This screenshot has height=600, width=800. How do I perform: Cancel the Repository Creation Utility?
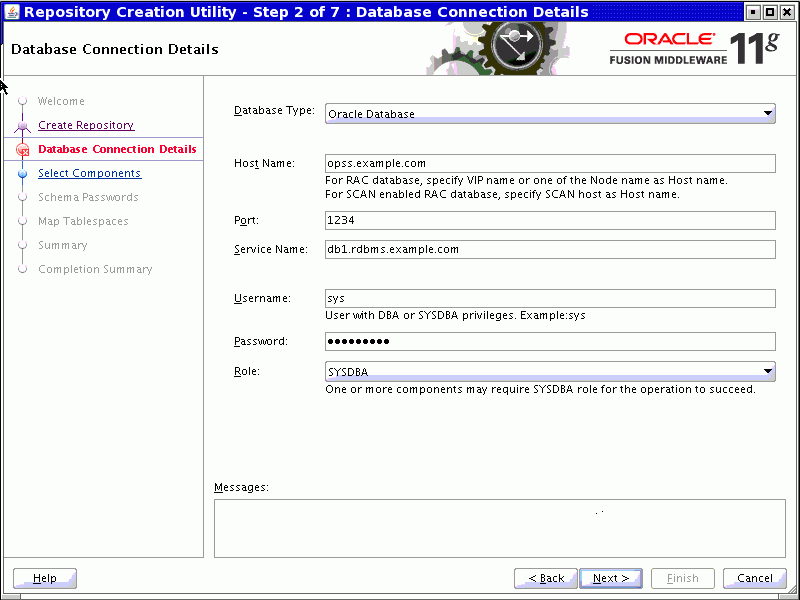point(755,578)
